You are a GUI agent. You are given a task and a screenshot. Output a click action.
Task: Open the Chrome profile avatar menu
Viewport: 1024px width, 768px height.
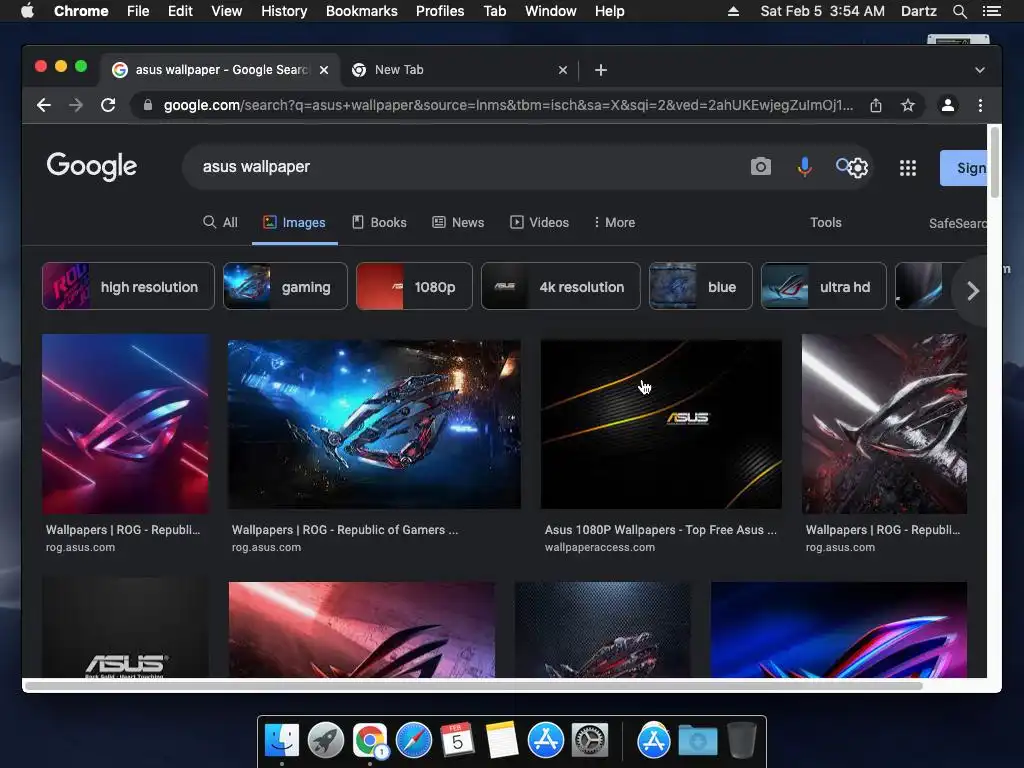(x=948, y=105)
